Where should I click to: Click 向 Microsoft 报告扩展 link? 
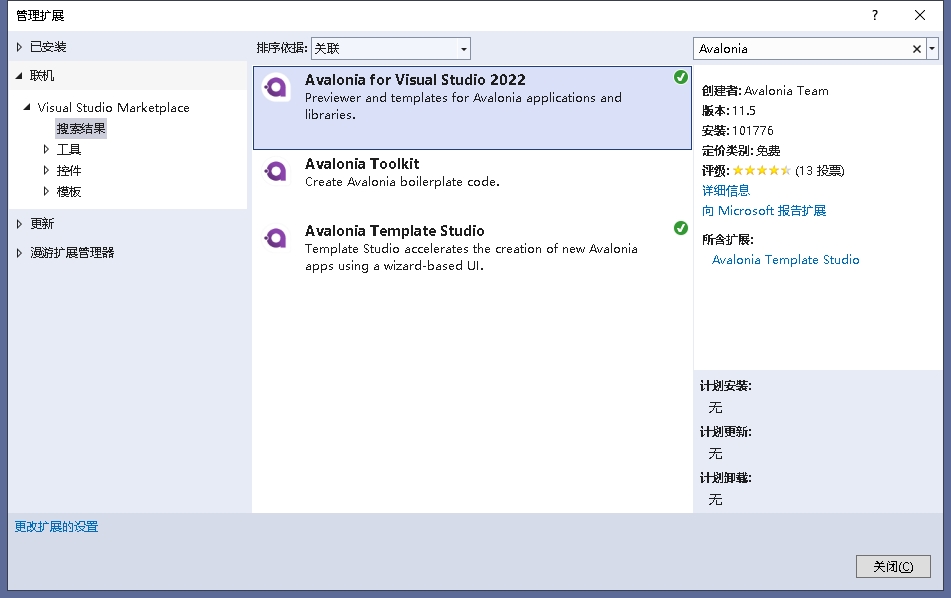coord(764,210)
